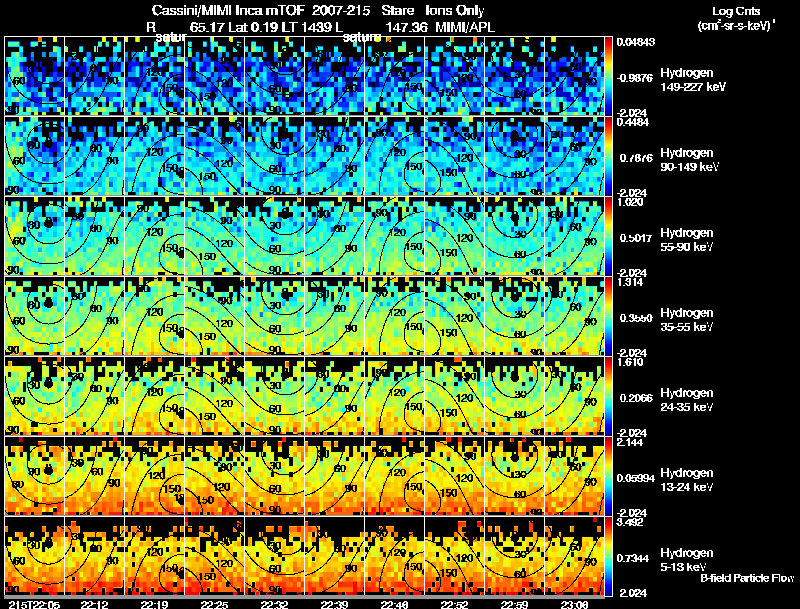800x609 pixels.
Task: Click the 22:25 time axis label
Action: 214,604
